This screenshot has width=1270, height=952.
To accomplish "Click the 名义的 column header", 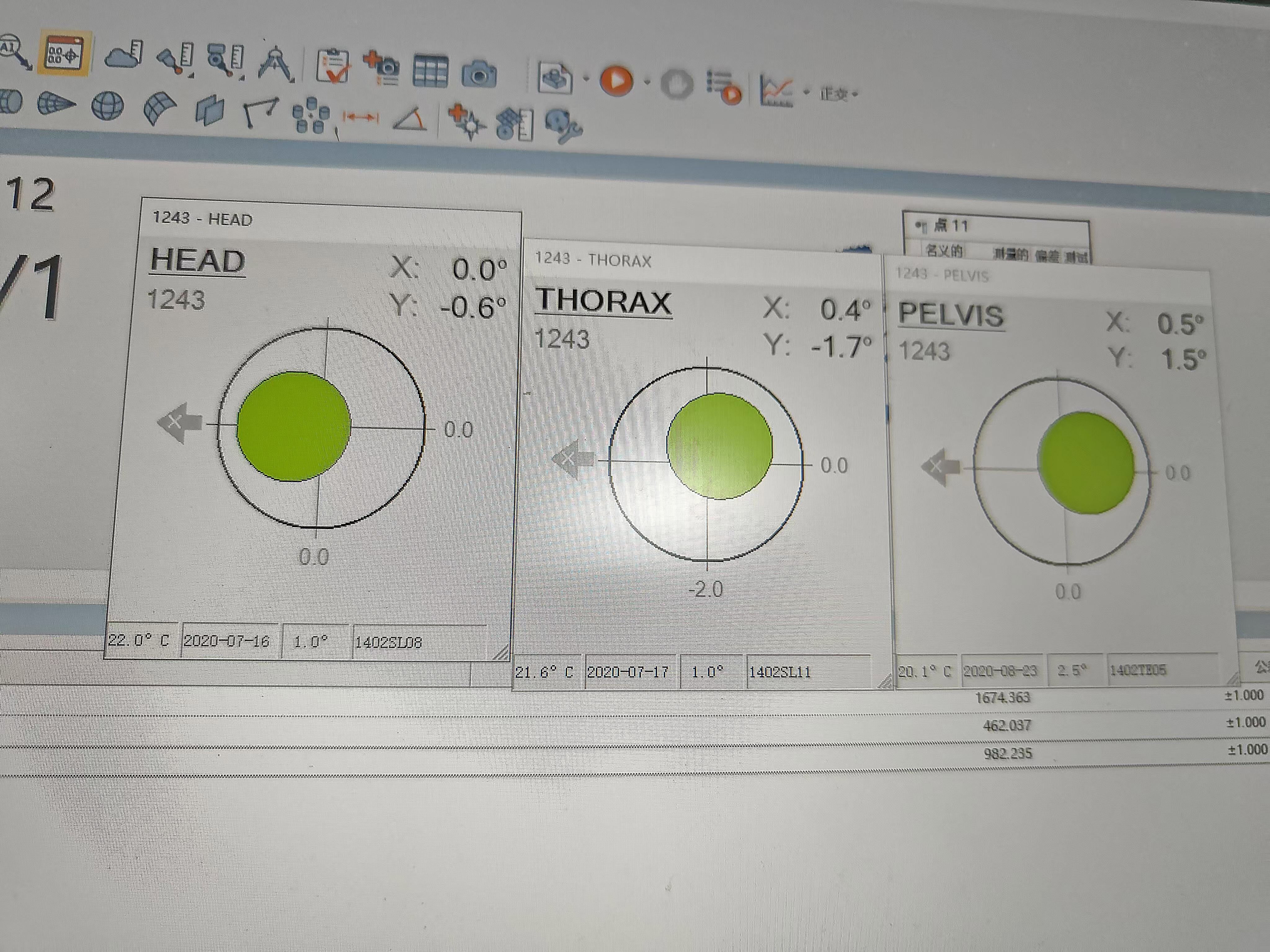I will [944, 250].
